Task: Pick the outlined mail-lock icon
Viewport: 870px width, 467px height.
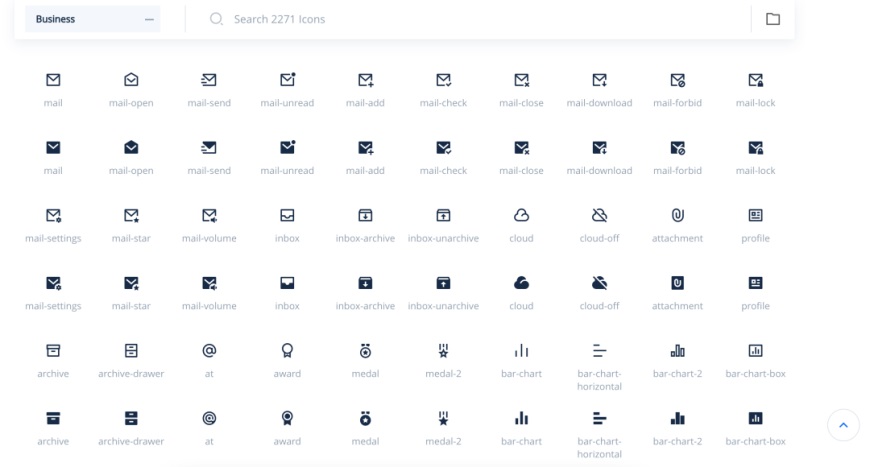Action: [x=755, y=80]
